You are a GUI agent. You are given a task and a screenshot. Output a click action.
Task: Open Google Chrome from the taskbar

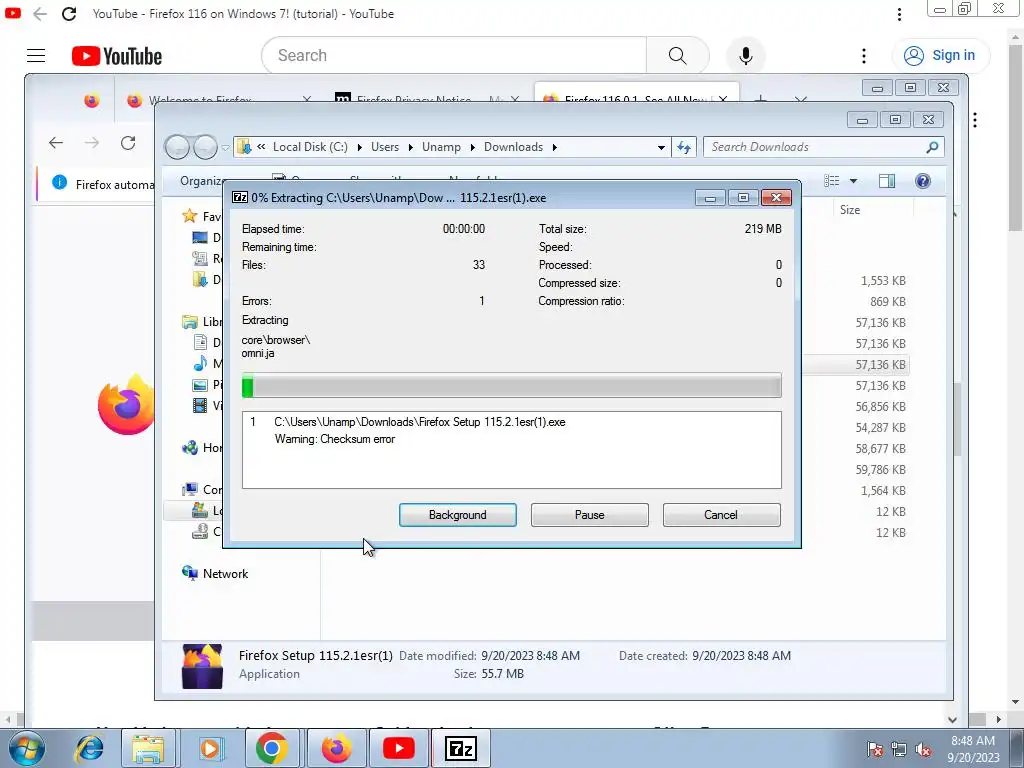click(272, 748)
